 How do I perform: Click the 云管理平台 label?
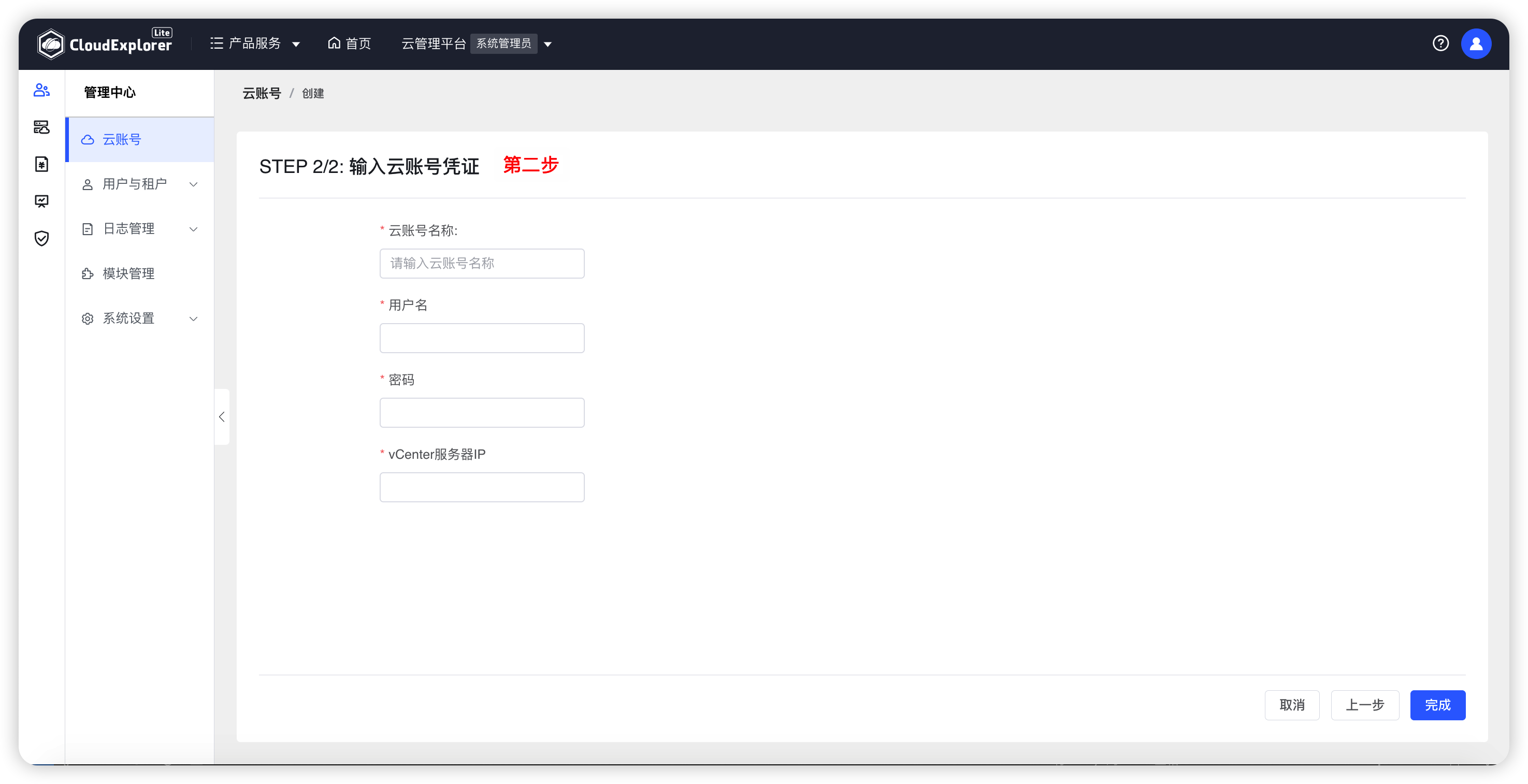pos(434,43)
